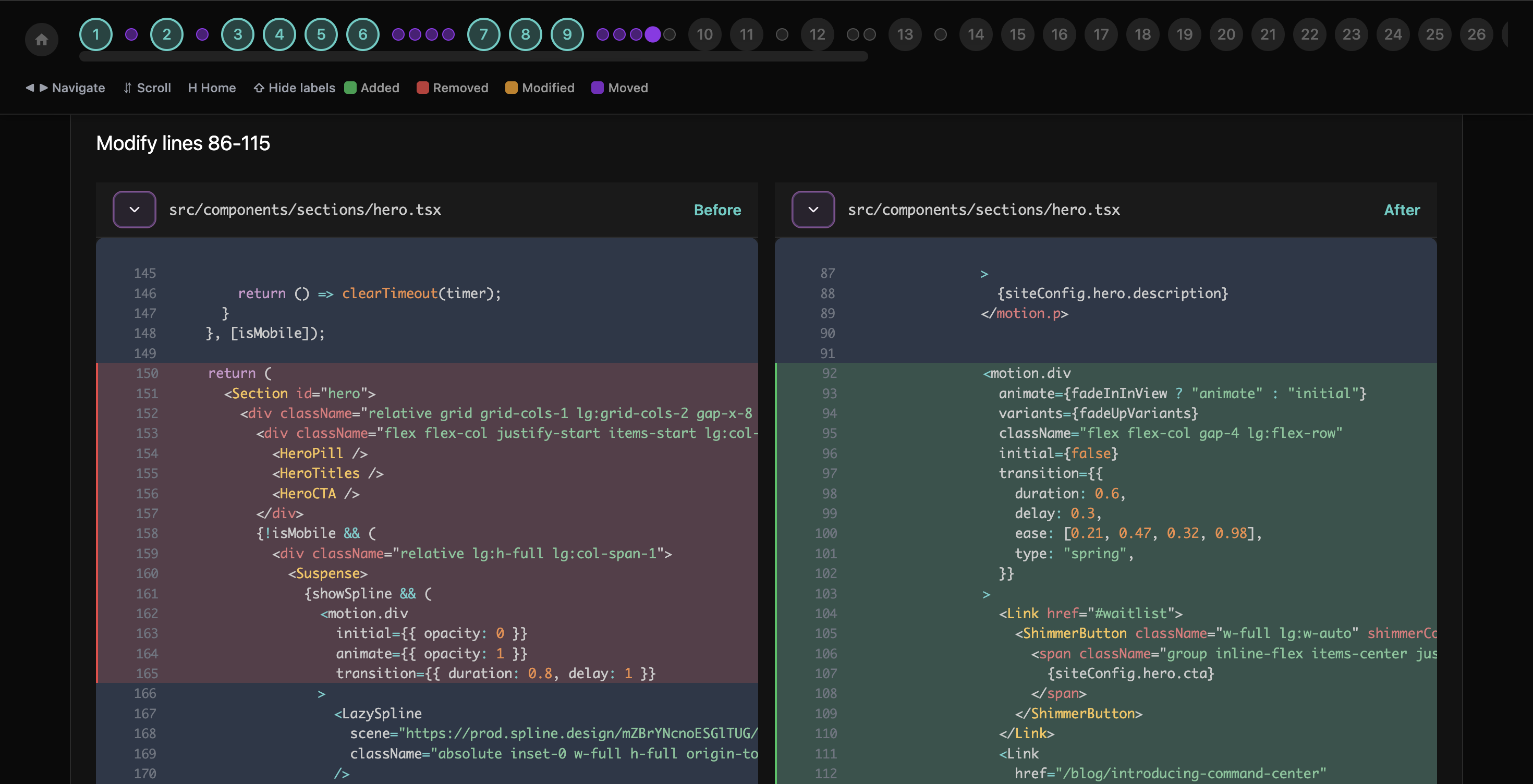Screen dimensions: 1533x784
Task: Click the home icon button
Action: coord(42,39)
